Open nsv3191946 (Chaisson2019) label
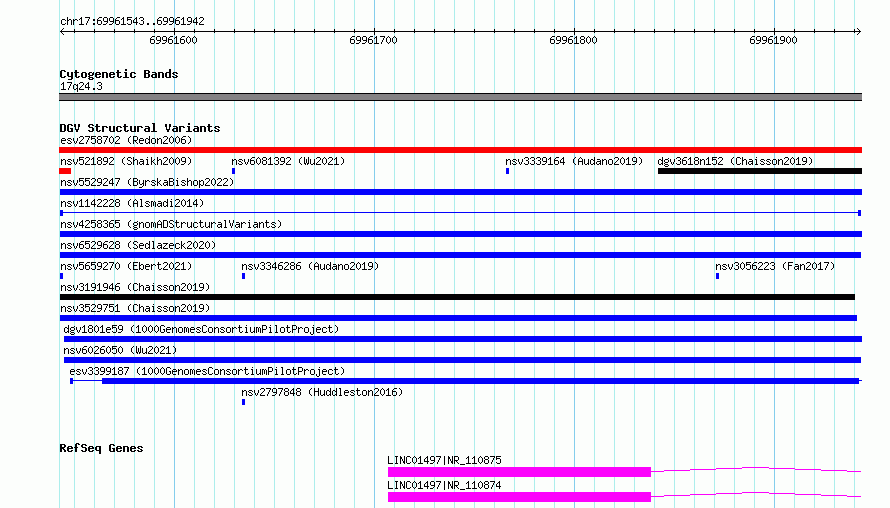This screenshot has width=890, height=508. [135, 287]
